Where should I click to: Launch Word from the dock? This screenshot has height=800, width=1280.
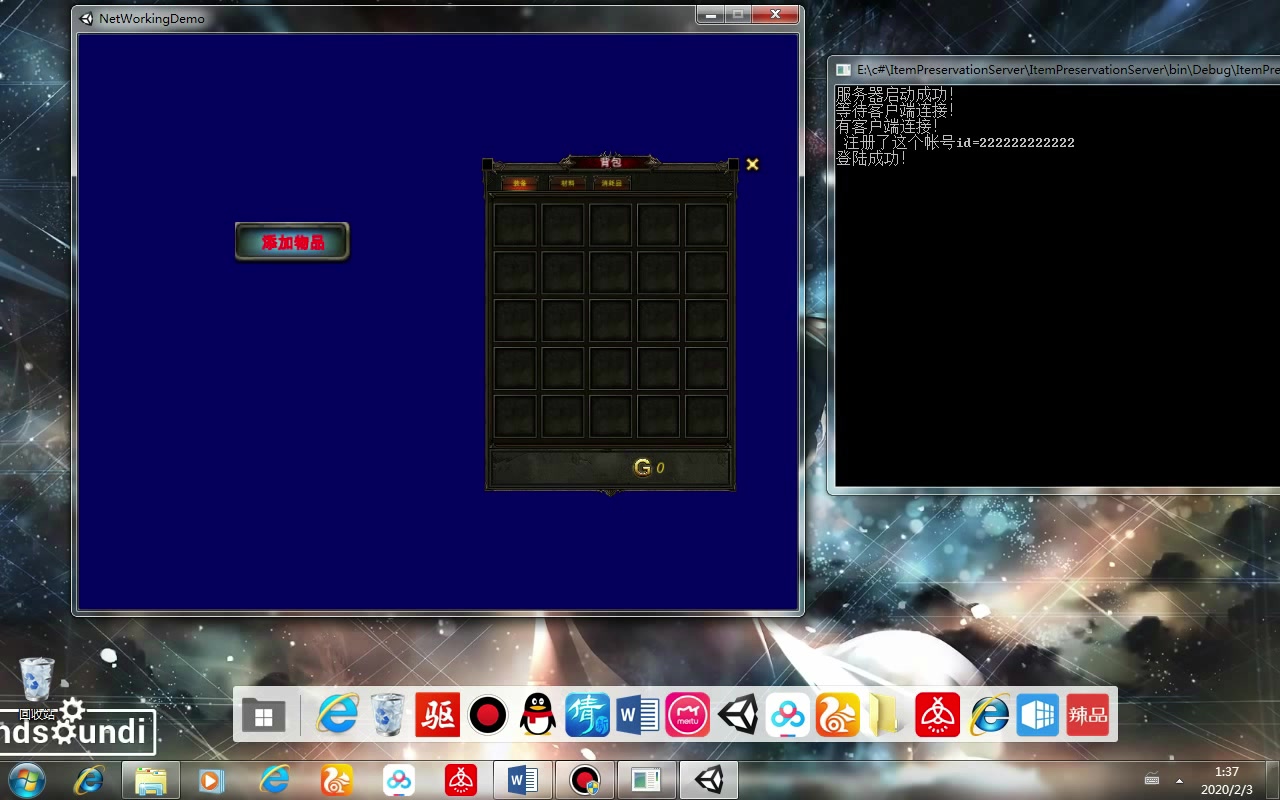pos(638,715)
